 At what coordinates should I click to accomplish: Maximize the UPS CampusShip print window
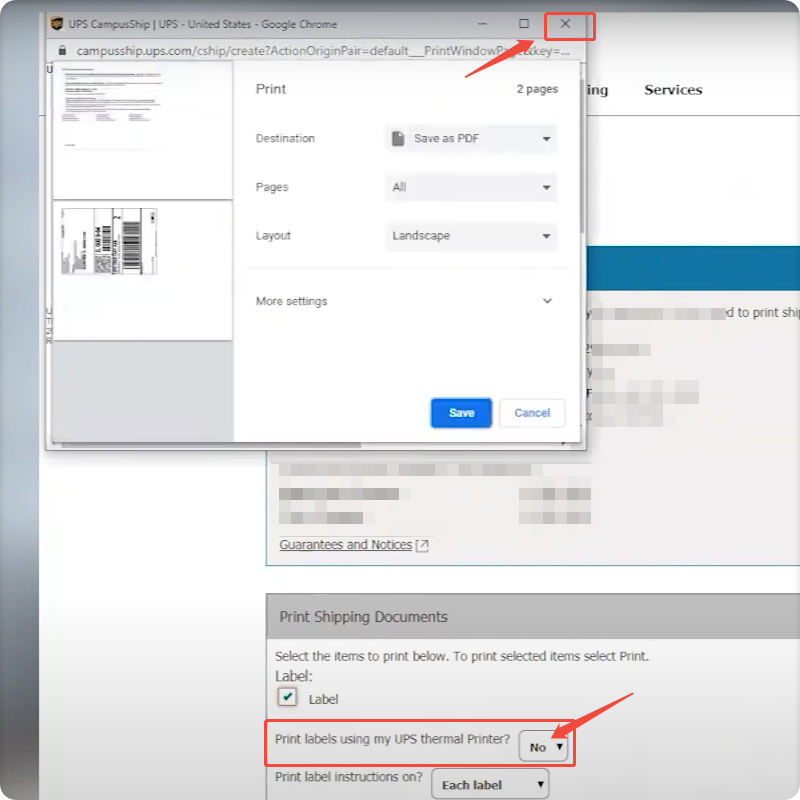(524, 23)
